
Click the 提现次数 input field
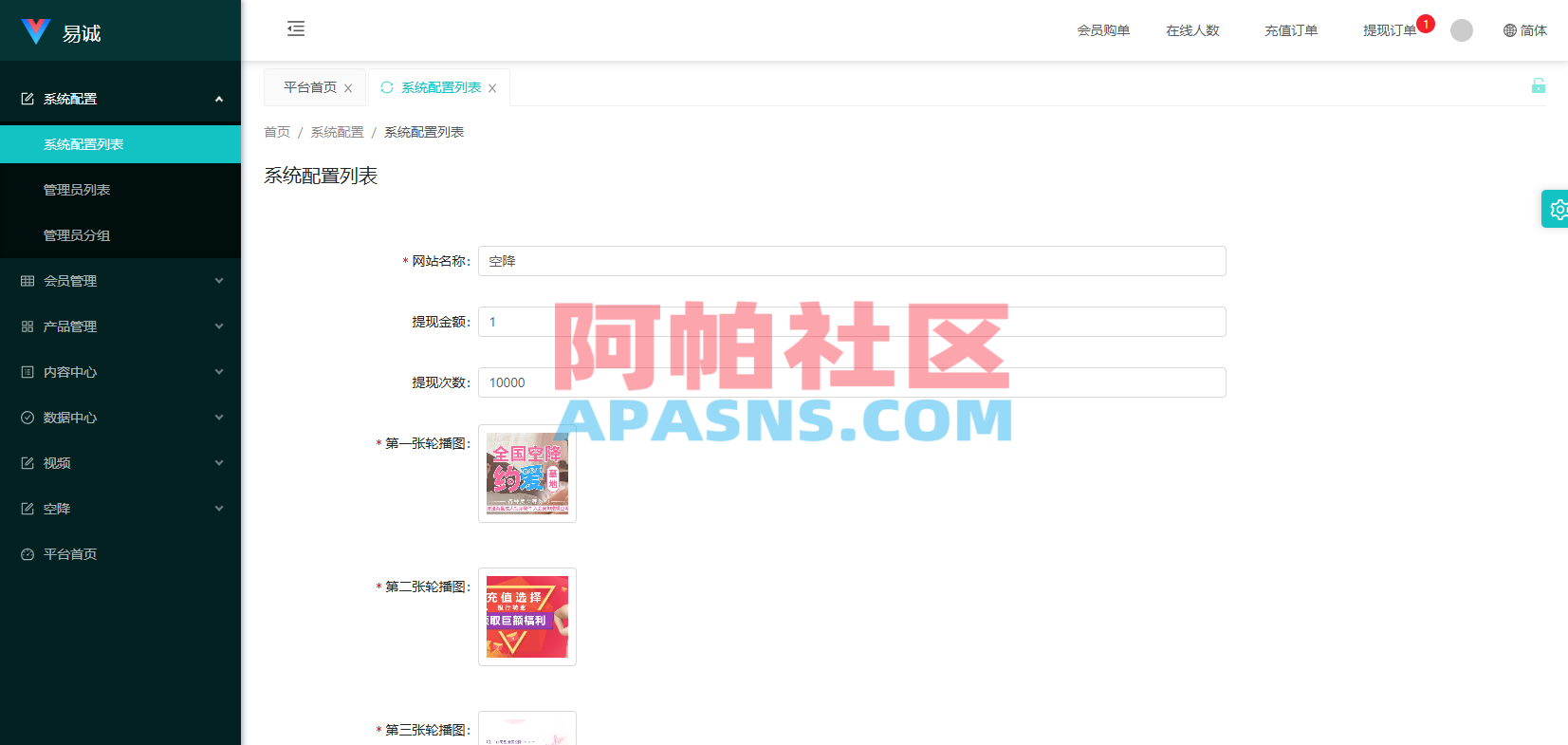tap(852, 382)
